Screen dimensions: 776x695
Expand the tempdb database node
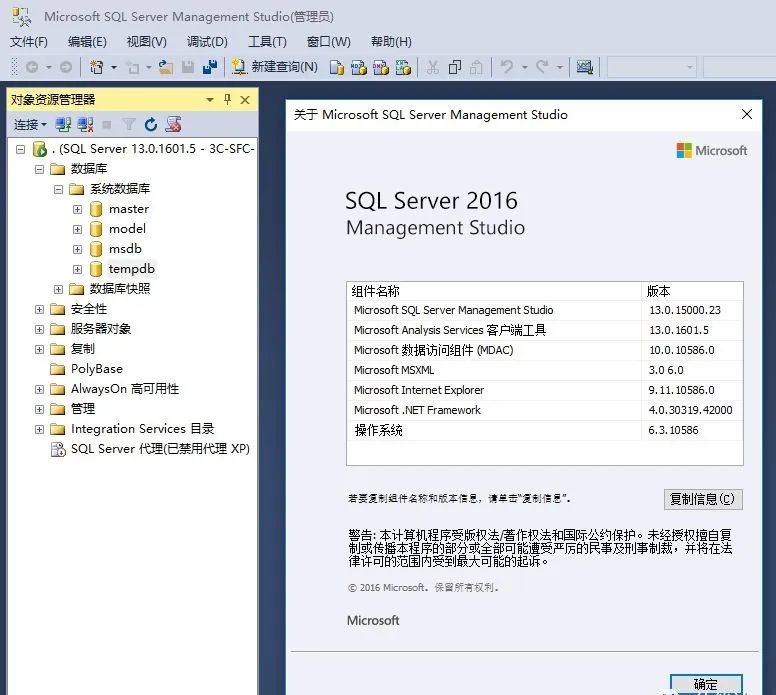pyautogui.click(x=78, y=269)
